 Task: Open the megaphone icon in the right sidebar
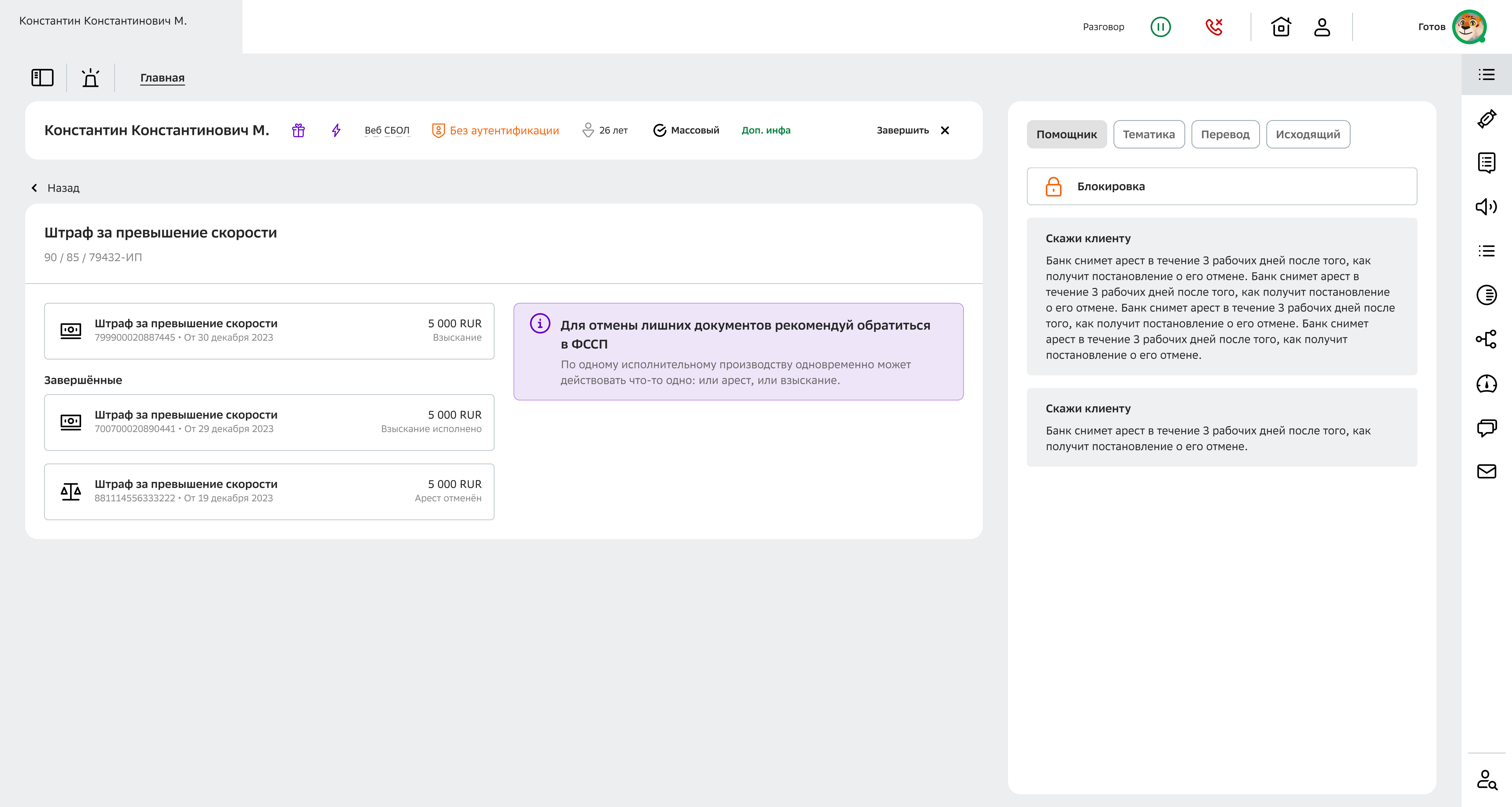1486,207
